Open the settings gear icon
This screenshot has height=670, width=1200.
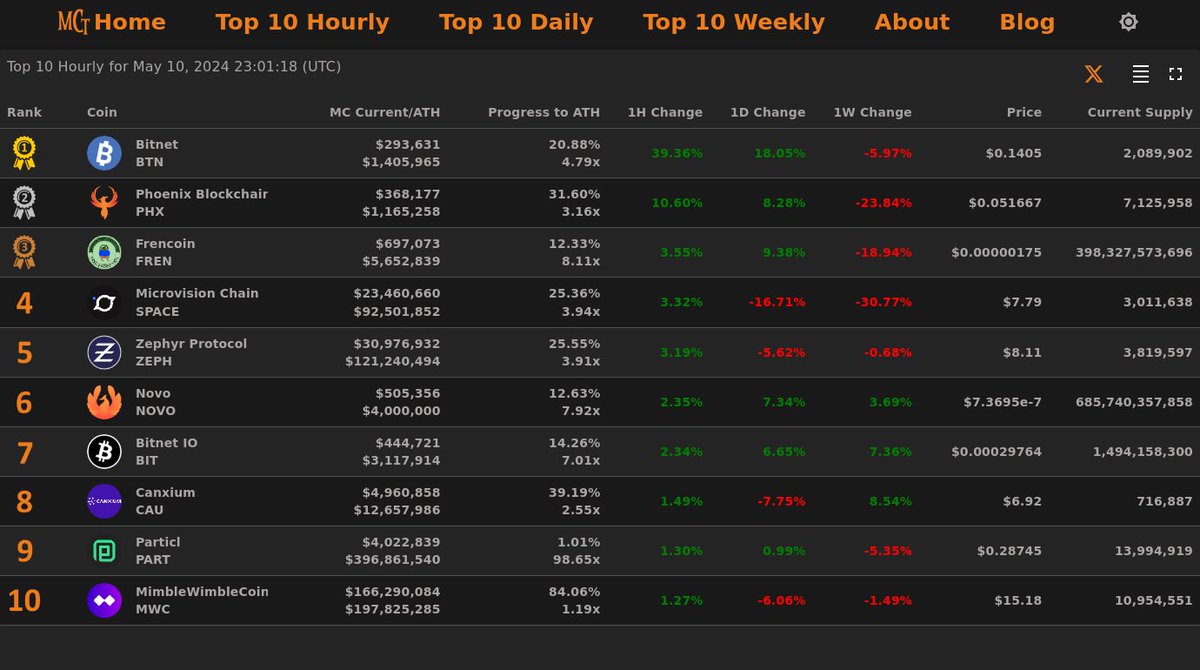point(1128,22)
